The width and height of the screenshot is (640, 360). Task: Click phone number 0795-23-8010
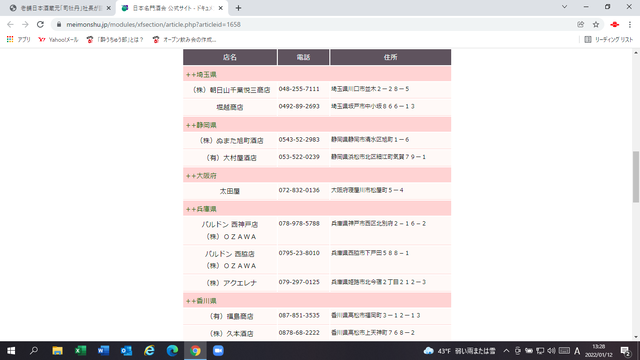pyautogui.click(x=299, y=253)
